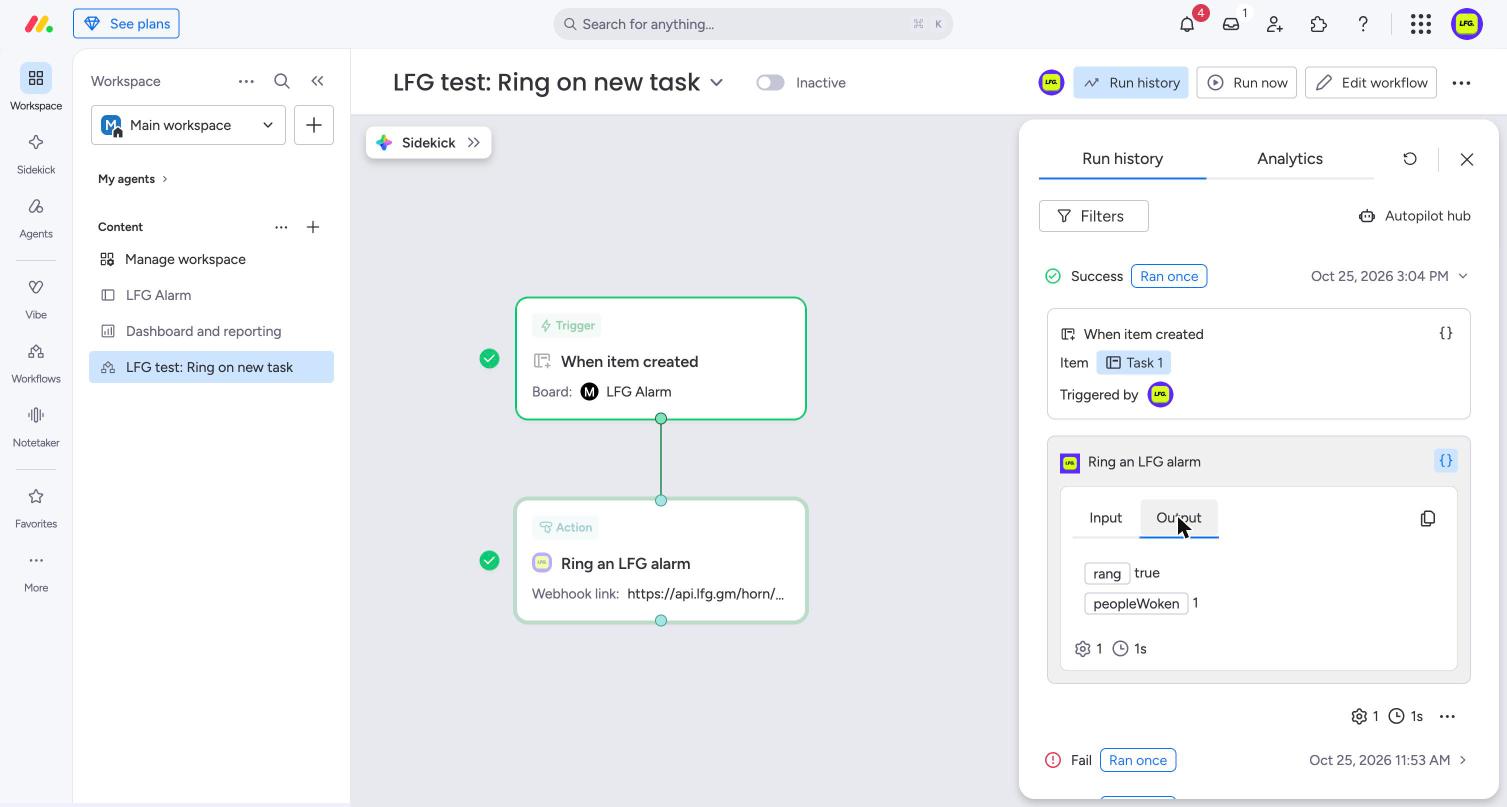
Task: Copy the action output to clipboard
Action: coord(1428,518)
